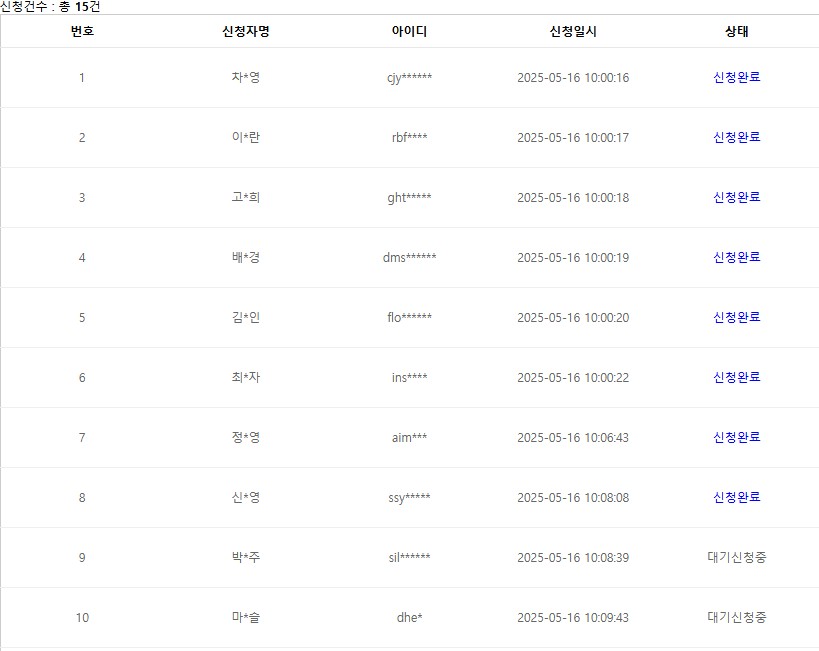
Task: Click 대기신청중 status for 박*주
Action: click(736, 557)
